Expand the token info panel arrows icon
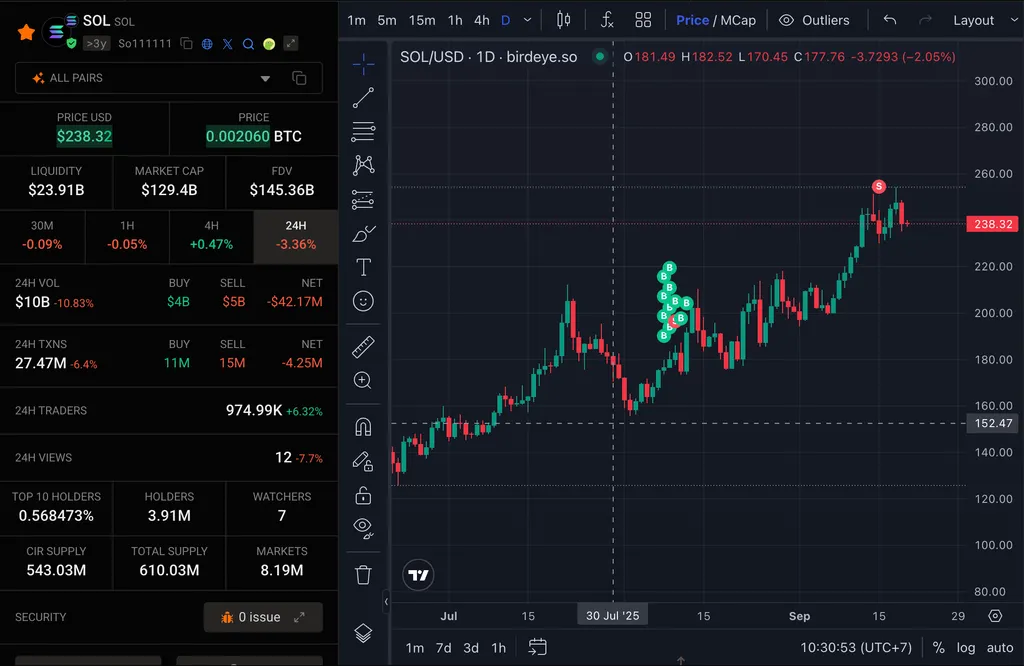 pyautogui.click(x=291, y=44)
